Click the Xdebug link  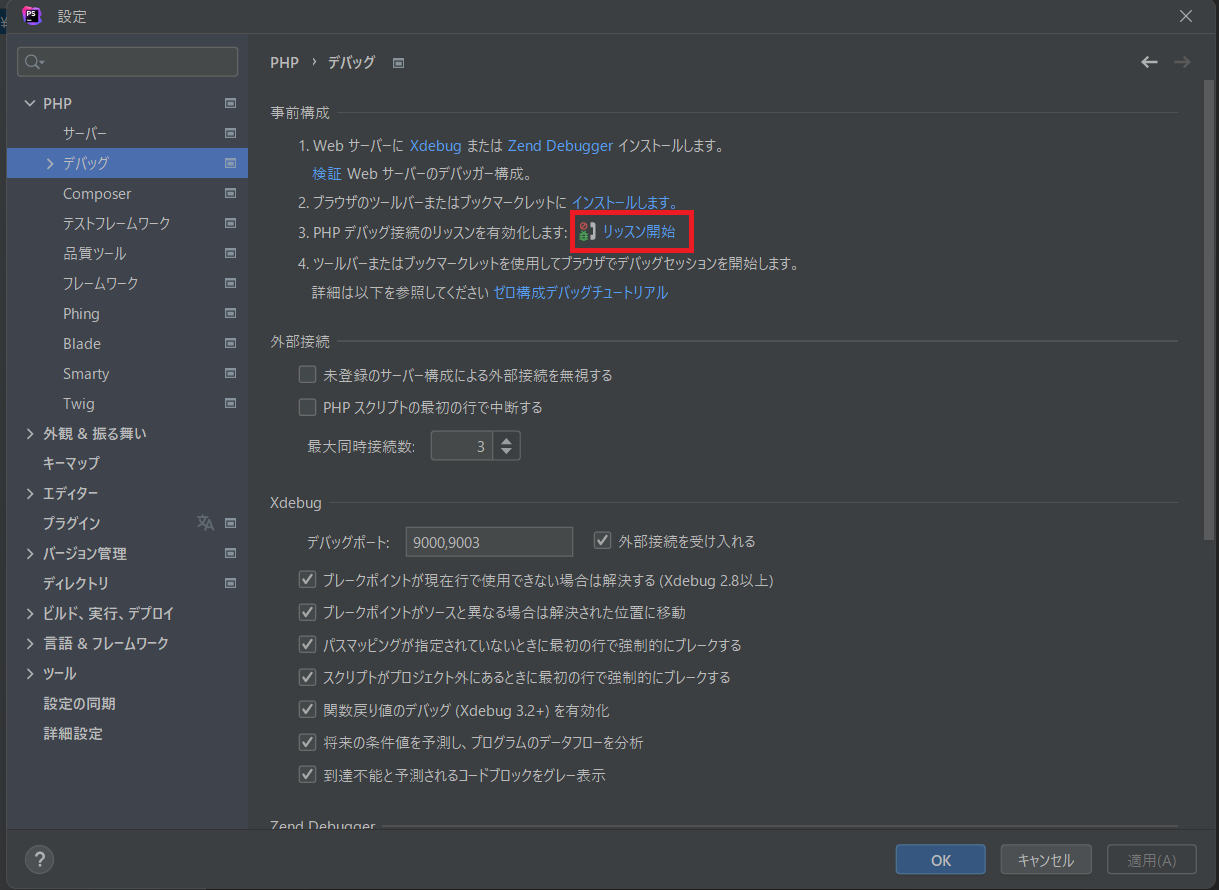click(435, 145)
